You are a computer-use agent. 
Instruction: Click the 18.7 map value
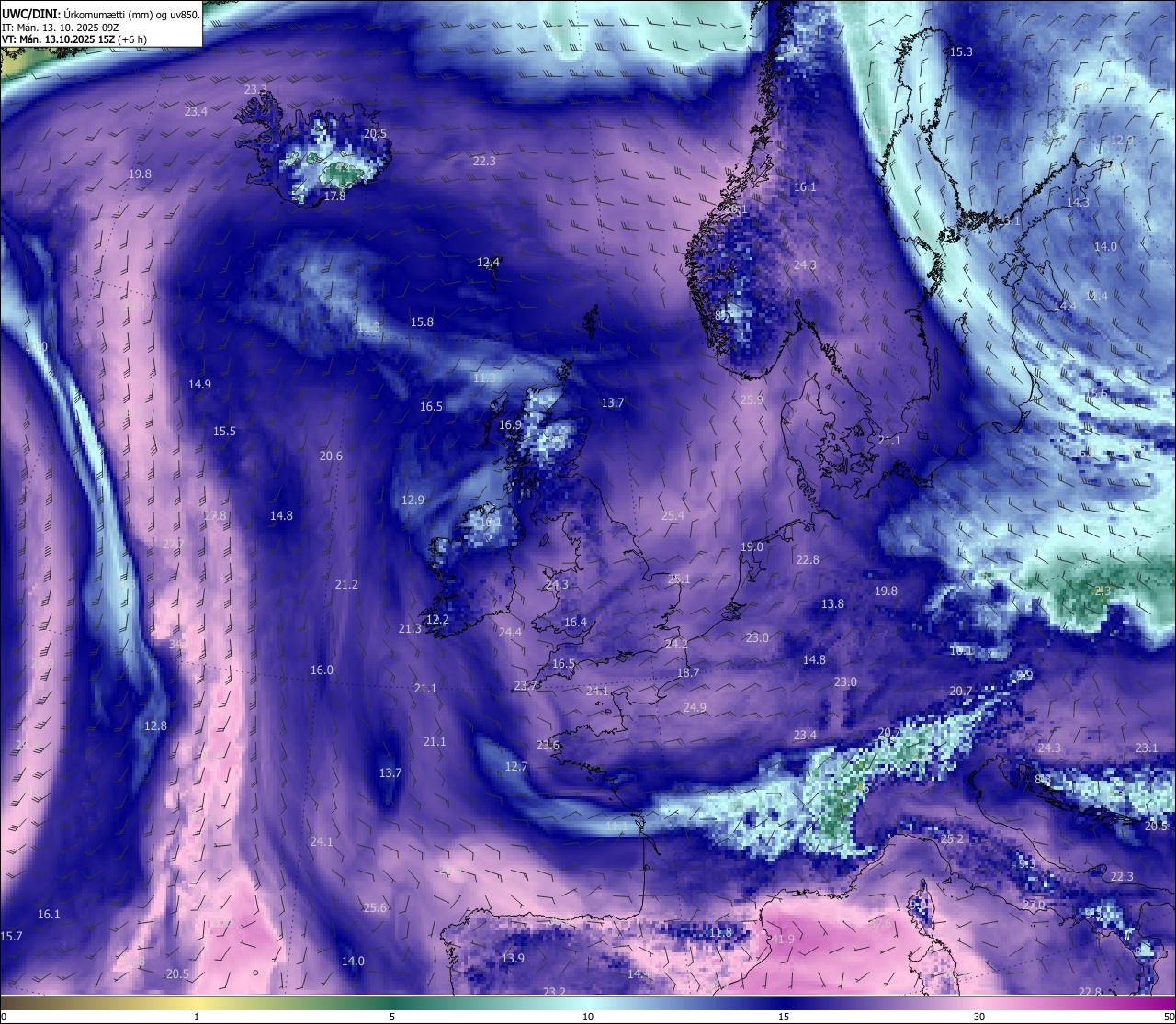coord(688,672)
